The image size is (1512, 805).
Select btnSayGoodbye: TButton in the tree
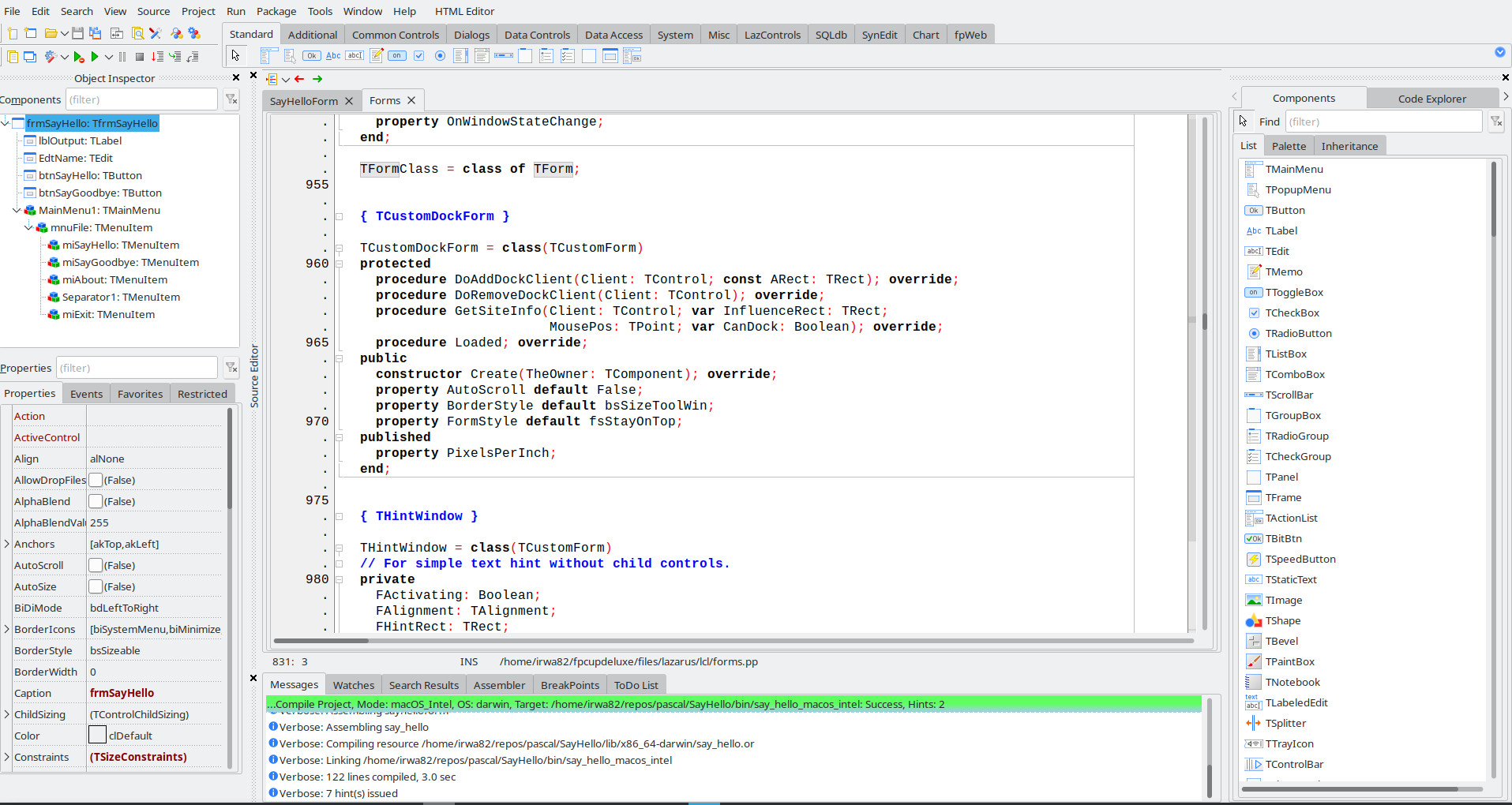point(100,193)
